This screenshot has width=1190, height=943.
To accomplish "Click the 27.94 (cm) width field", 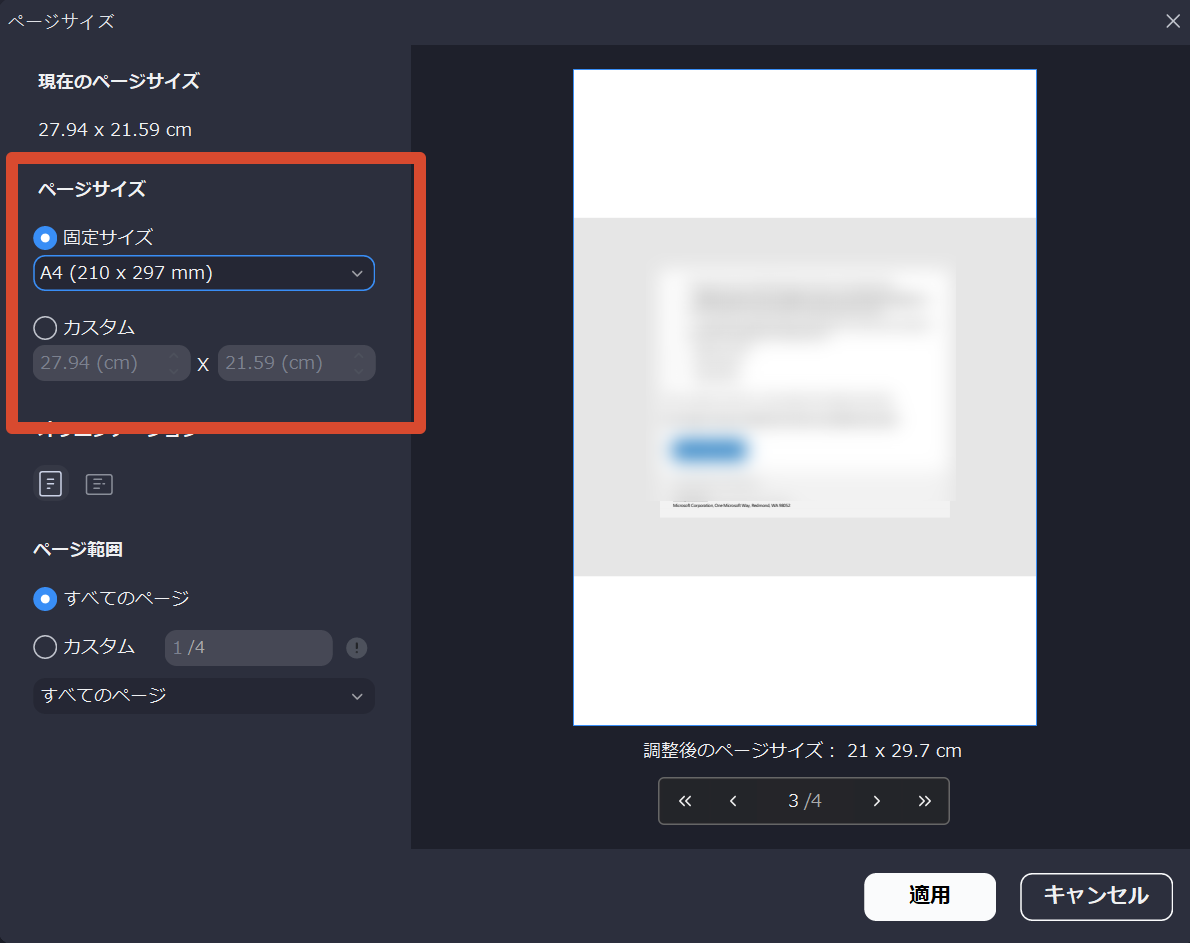I will [x=112, y=363].
